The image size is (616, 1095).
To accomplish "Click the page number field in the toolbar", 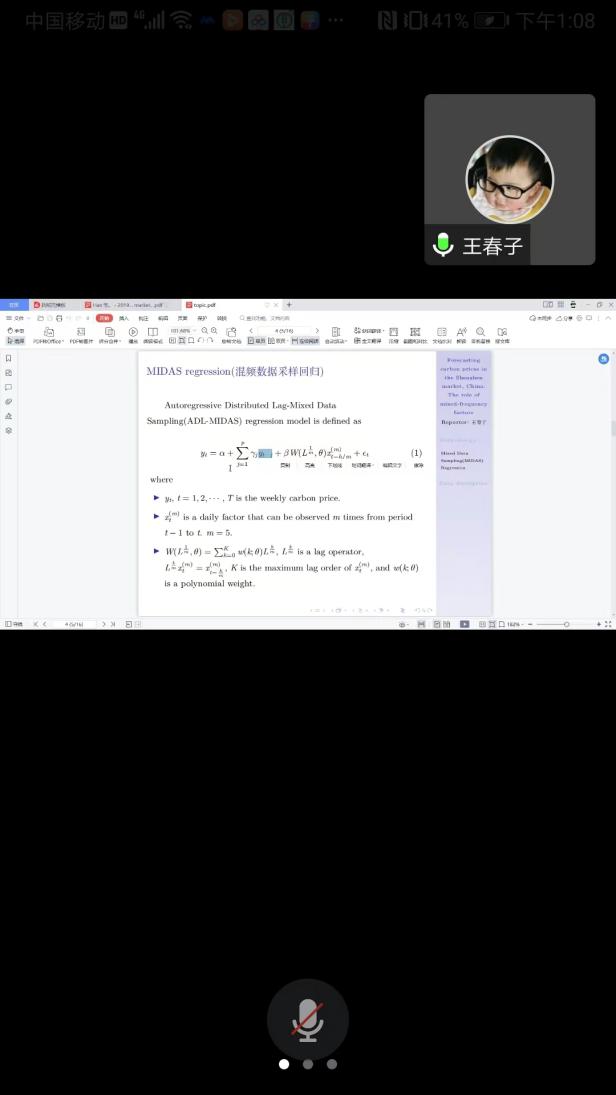I will pyautogui.click(x=283, y=330).
